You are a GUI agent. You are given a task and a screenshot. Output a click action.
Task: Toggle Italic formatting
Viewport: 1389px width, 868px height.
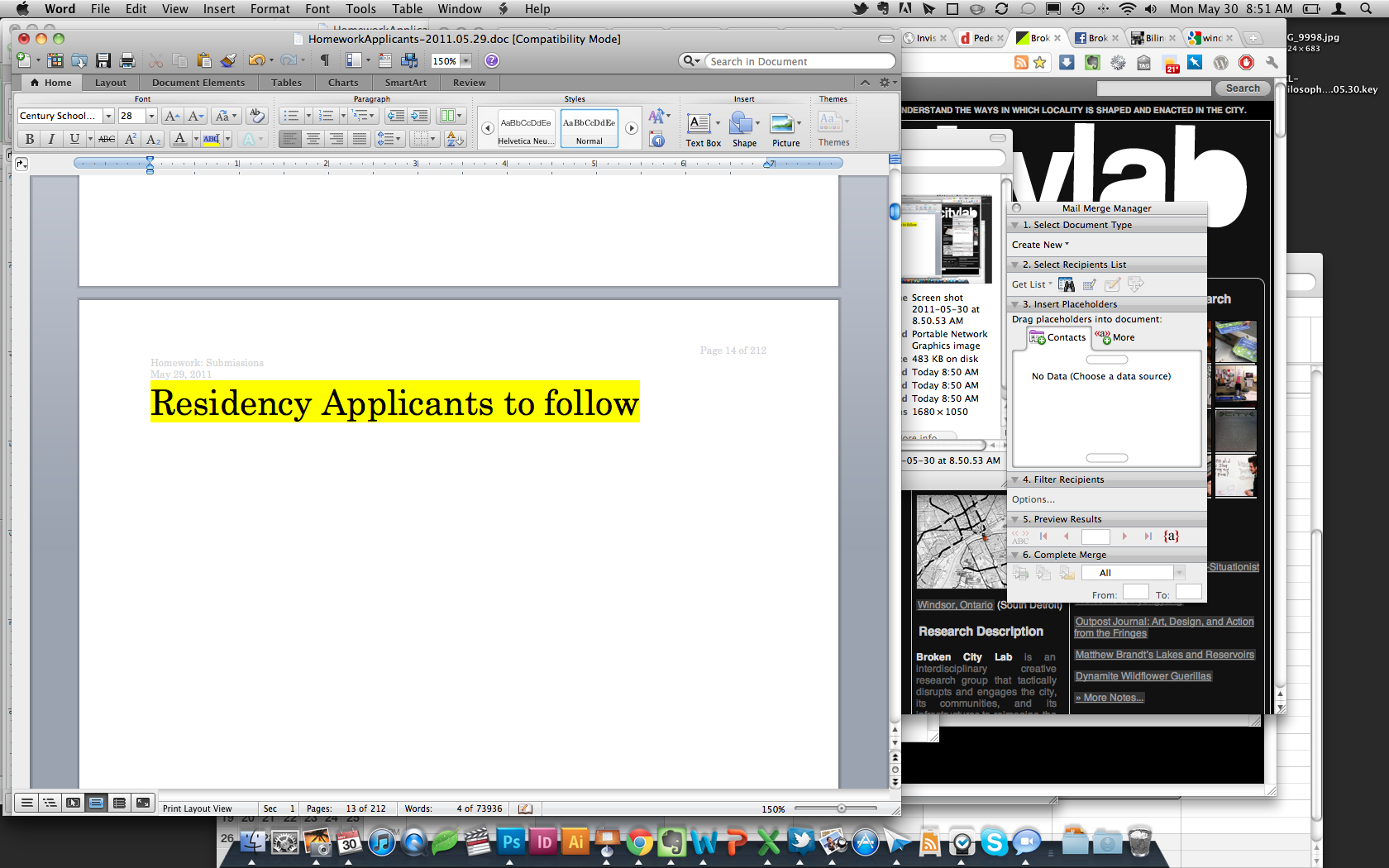point(51,139)
